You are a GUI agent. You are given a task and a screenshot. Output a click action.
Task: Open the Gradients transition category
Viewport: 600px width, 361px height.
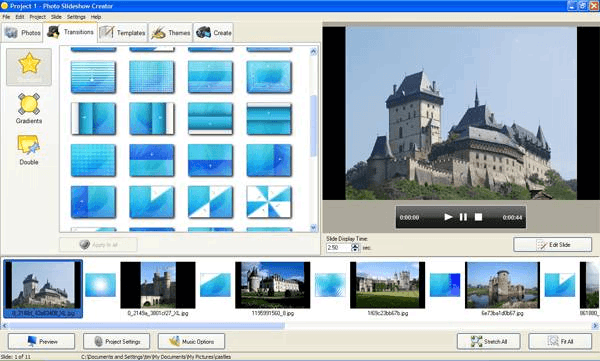point(29,109)
